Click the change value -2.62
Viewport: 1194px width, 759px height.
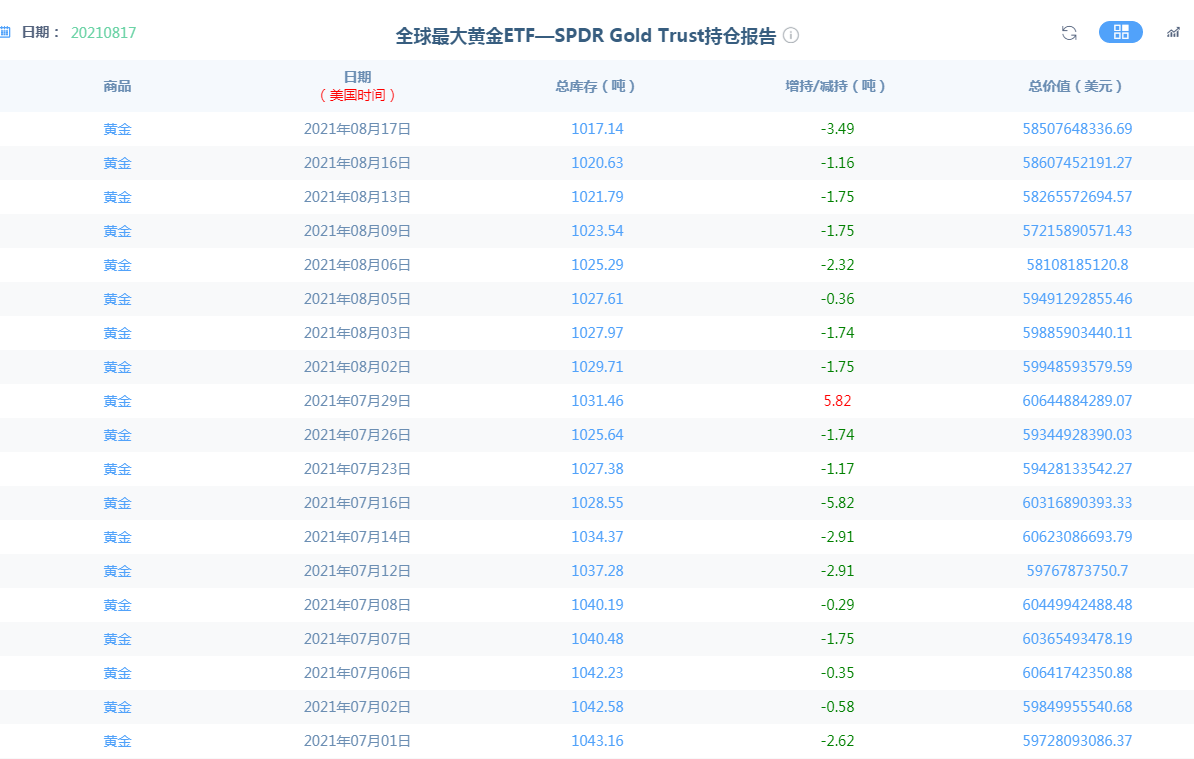tap(837, 741)
